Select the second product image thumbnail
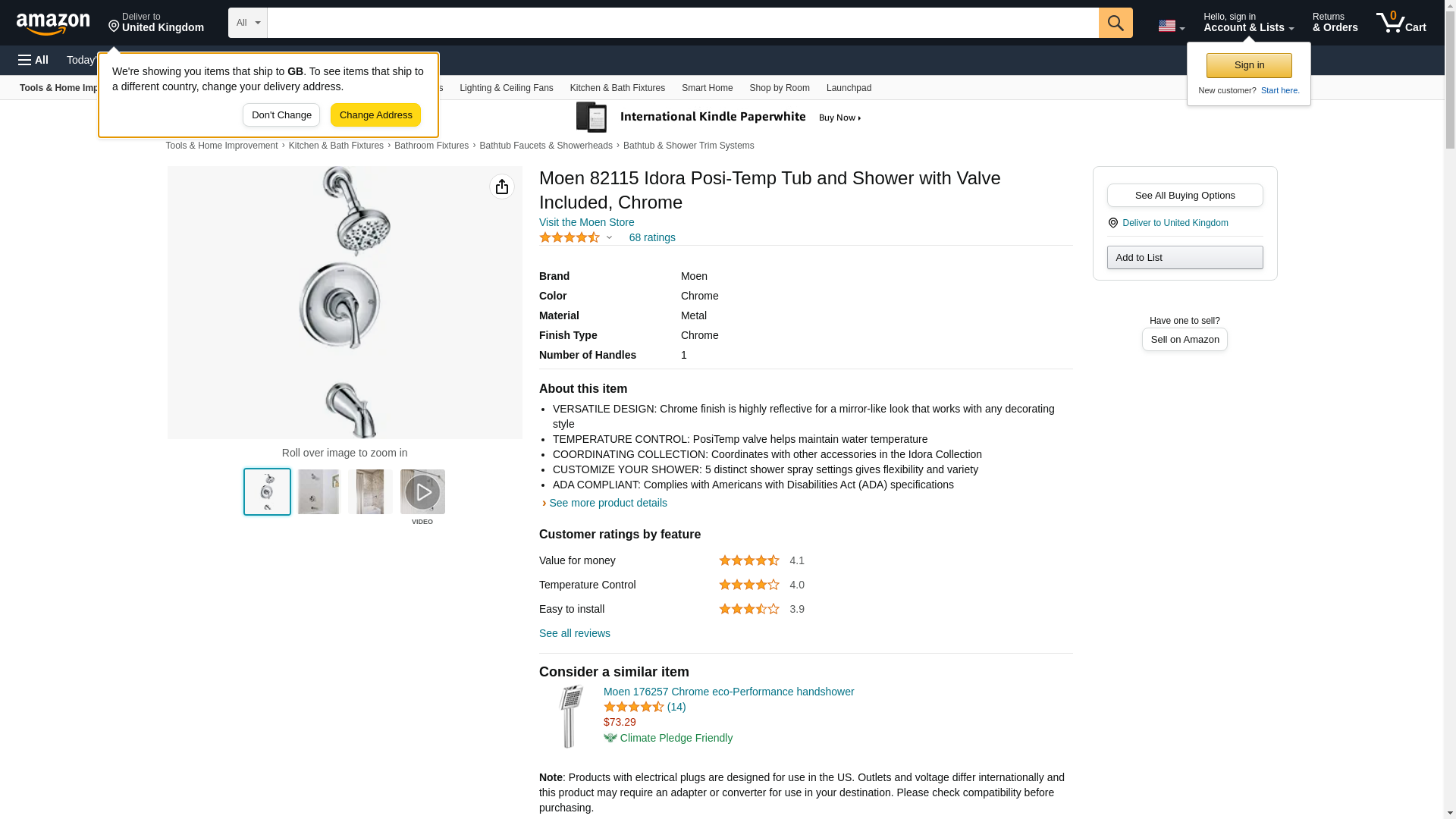The height and width of the screenshot is (819, 1456). click(318, 492)
